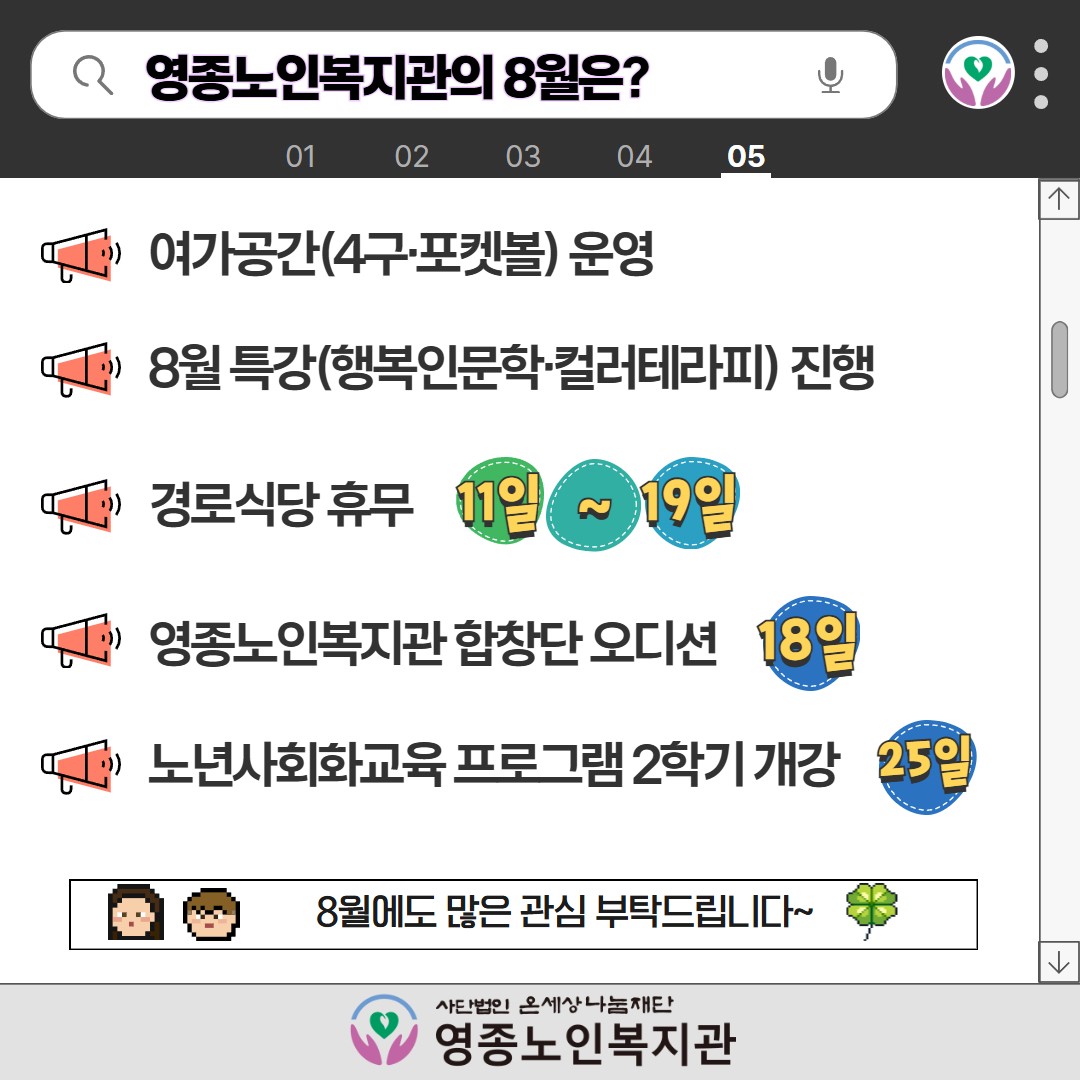The image size is (1080, 1080).
Task: Open the 8월 특강 진행 announcement text
Action: [x=511, y=367]
